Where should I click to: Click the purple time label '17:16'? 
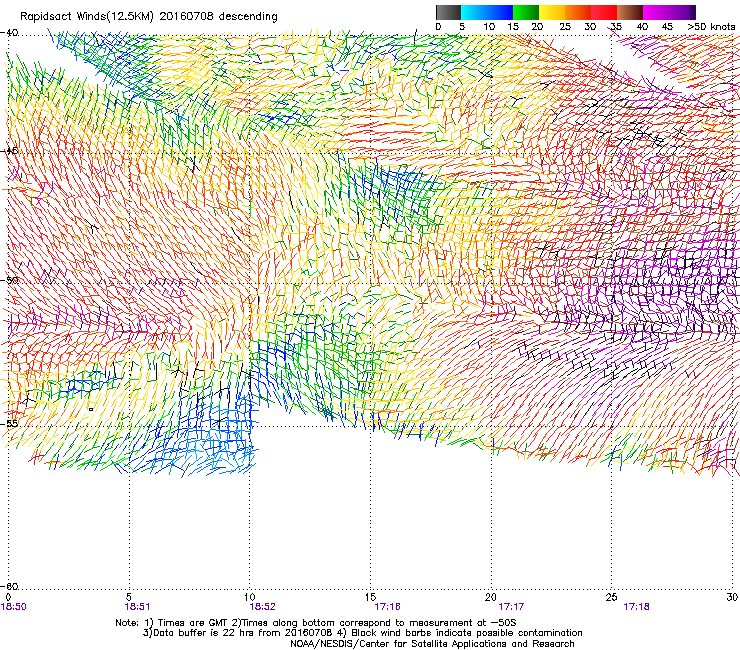387,607
